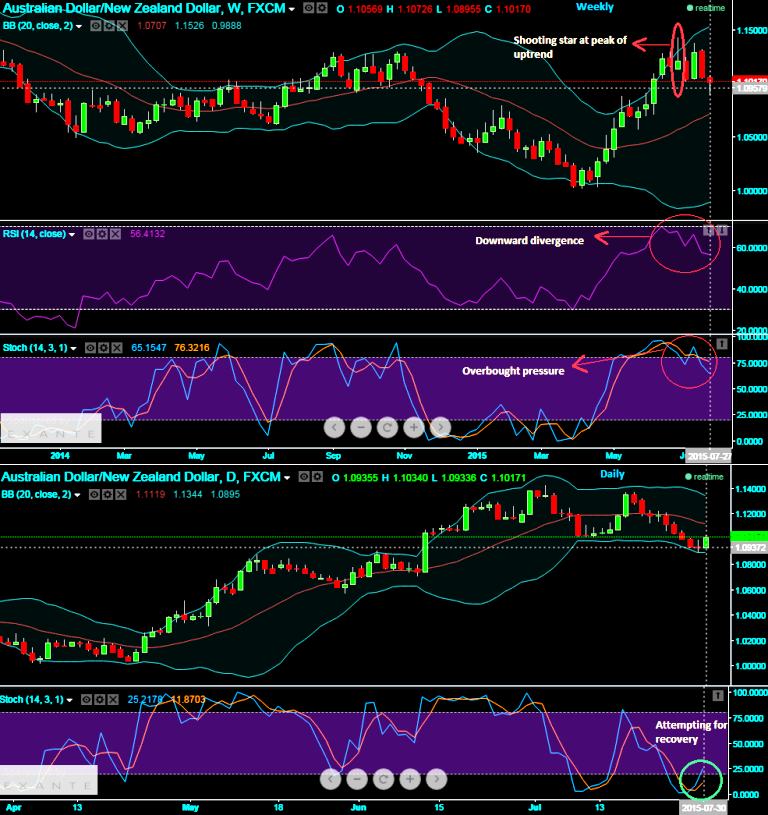Click daily chart realtime status indicator

coord(704,477)
